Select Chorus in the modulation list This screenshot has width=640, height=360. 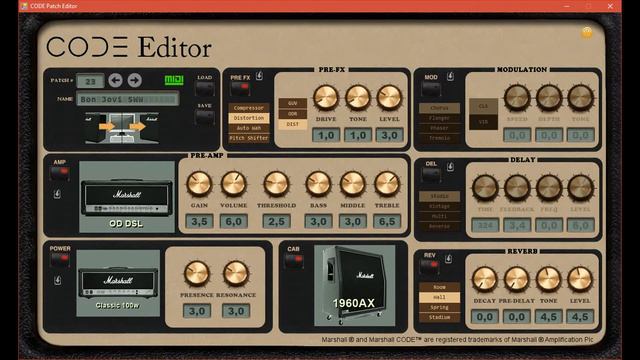(439, 108)
